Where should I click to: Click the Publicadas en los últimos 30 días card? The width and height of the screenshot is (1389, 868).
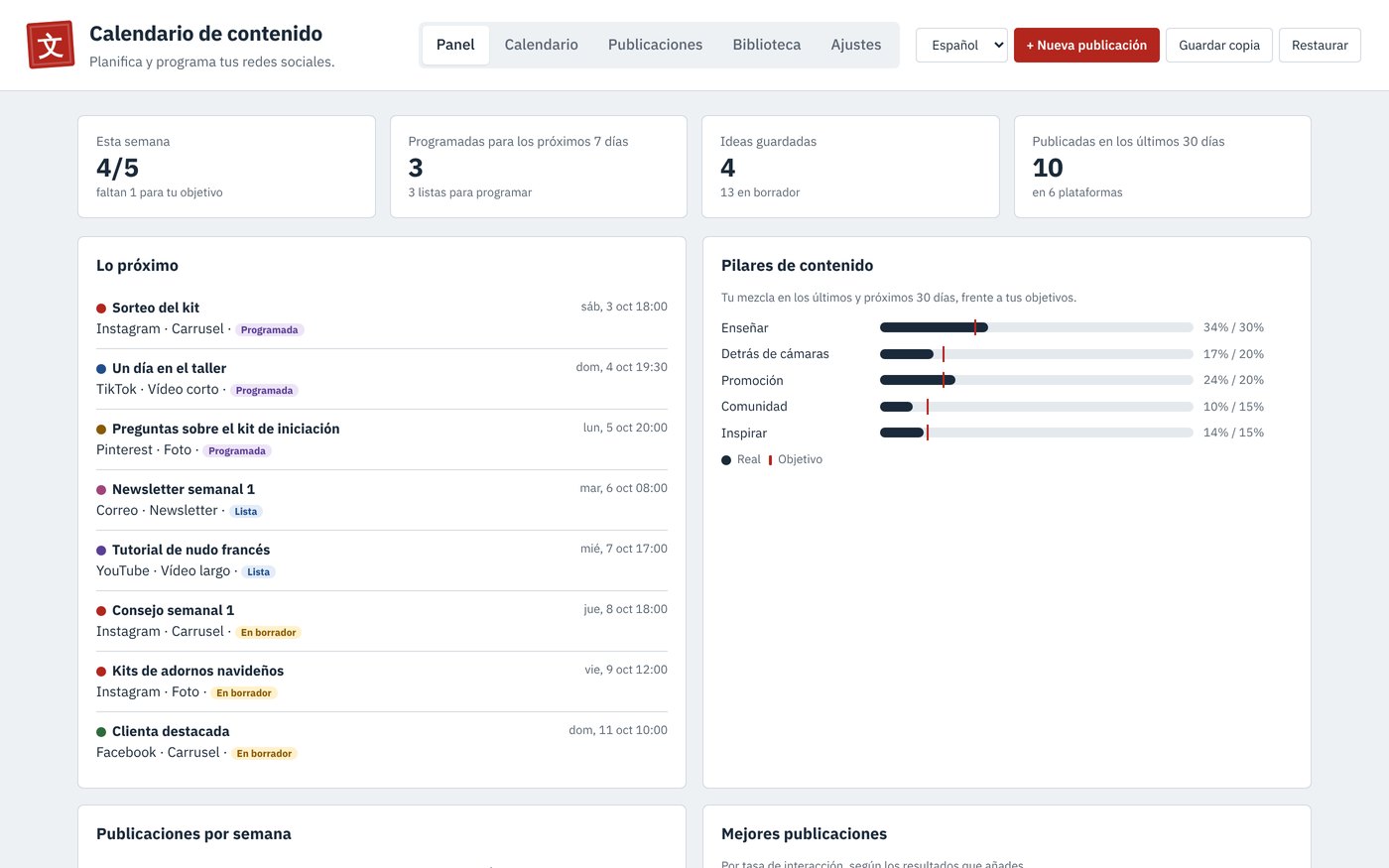(x=1163, y=167)
